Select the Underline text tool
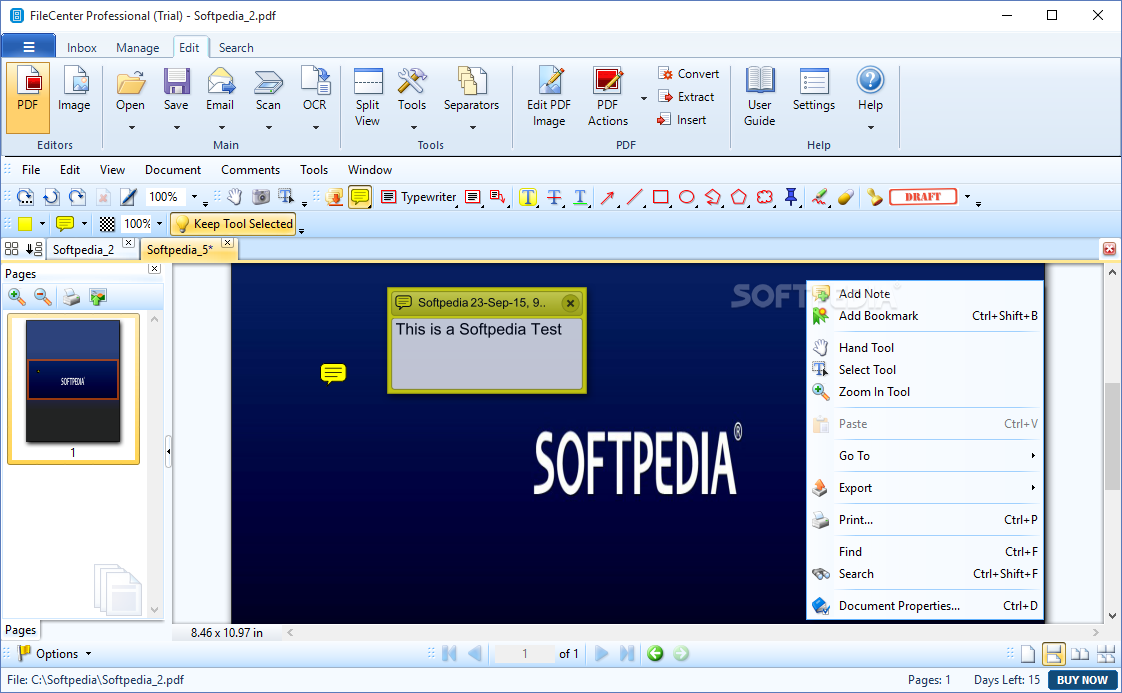 [580, 197]
